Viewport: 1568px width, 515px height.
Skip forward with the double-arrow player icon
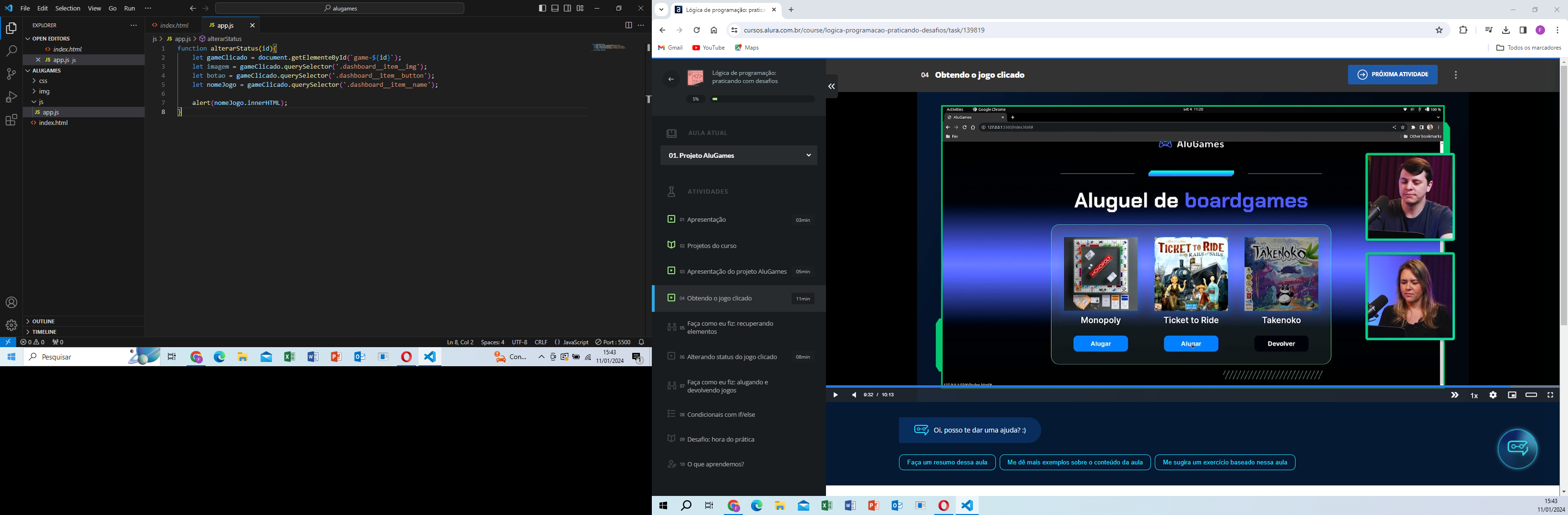(x=1455, y=395)
